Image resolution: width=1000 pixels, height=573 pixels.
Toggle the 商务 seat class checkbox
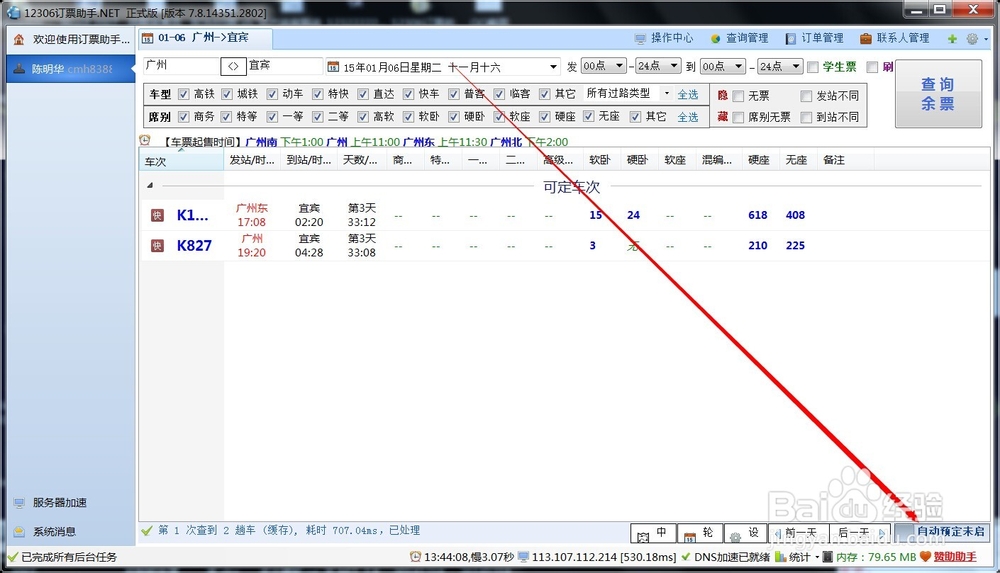[184, 117]
